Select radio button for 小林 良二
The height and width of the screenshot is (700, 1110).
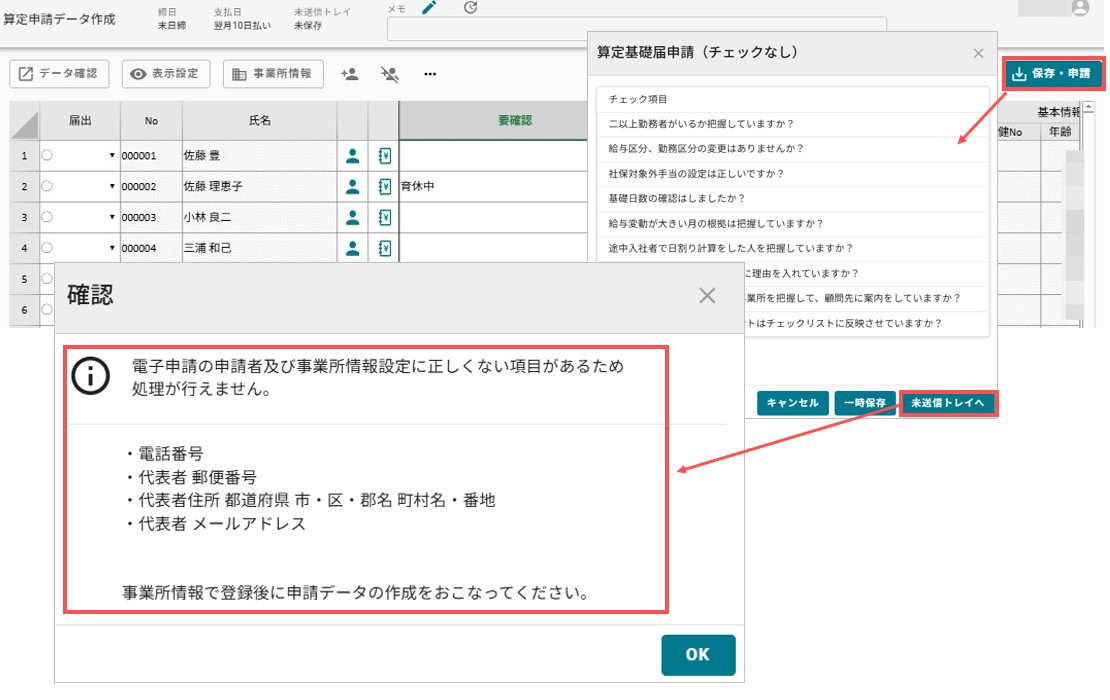tap(47, 217)
